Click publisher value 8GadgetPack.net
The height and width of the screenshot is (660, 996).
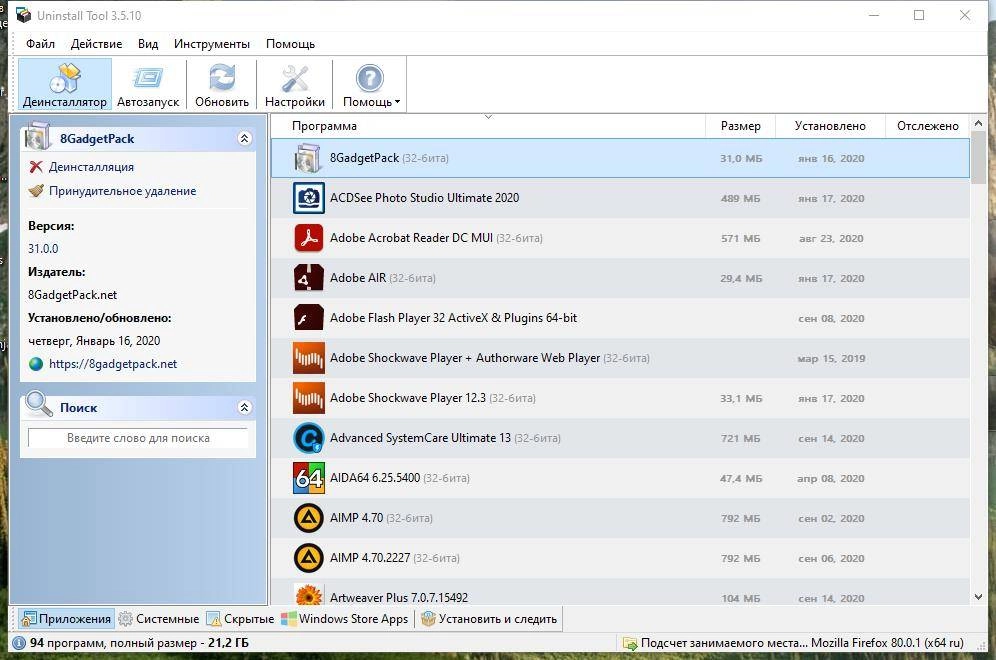click(x=72, y=295)
